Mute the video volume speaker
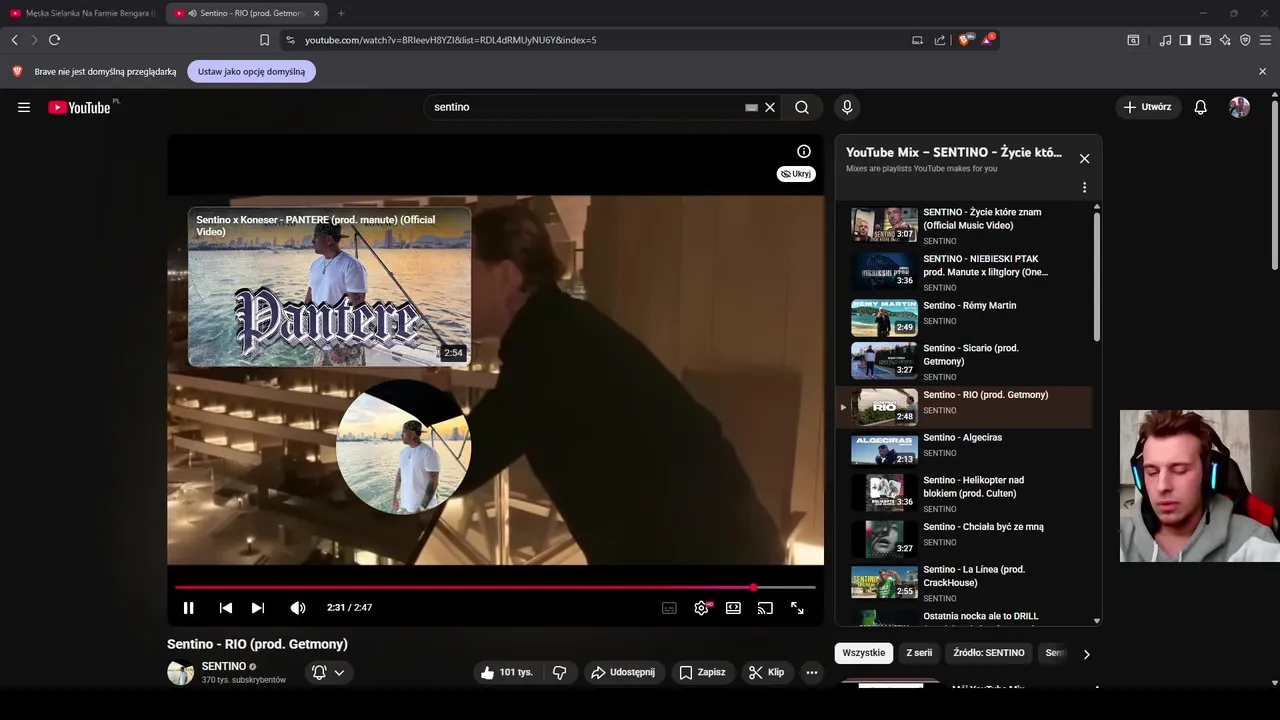This screenshot has height=720, width=1280. coord(298,608)
